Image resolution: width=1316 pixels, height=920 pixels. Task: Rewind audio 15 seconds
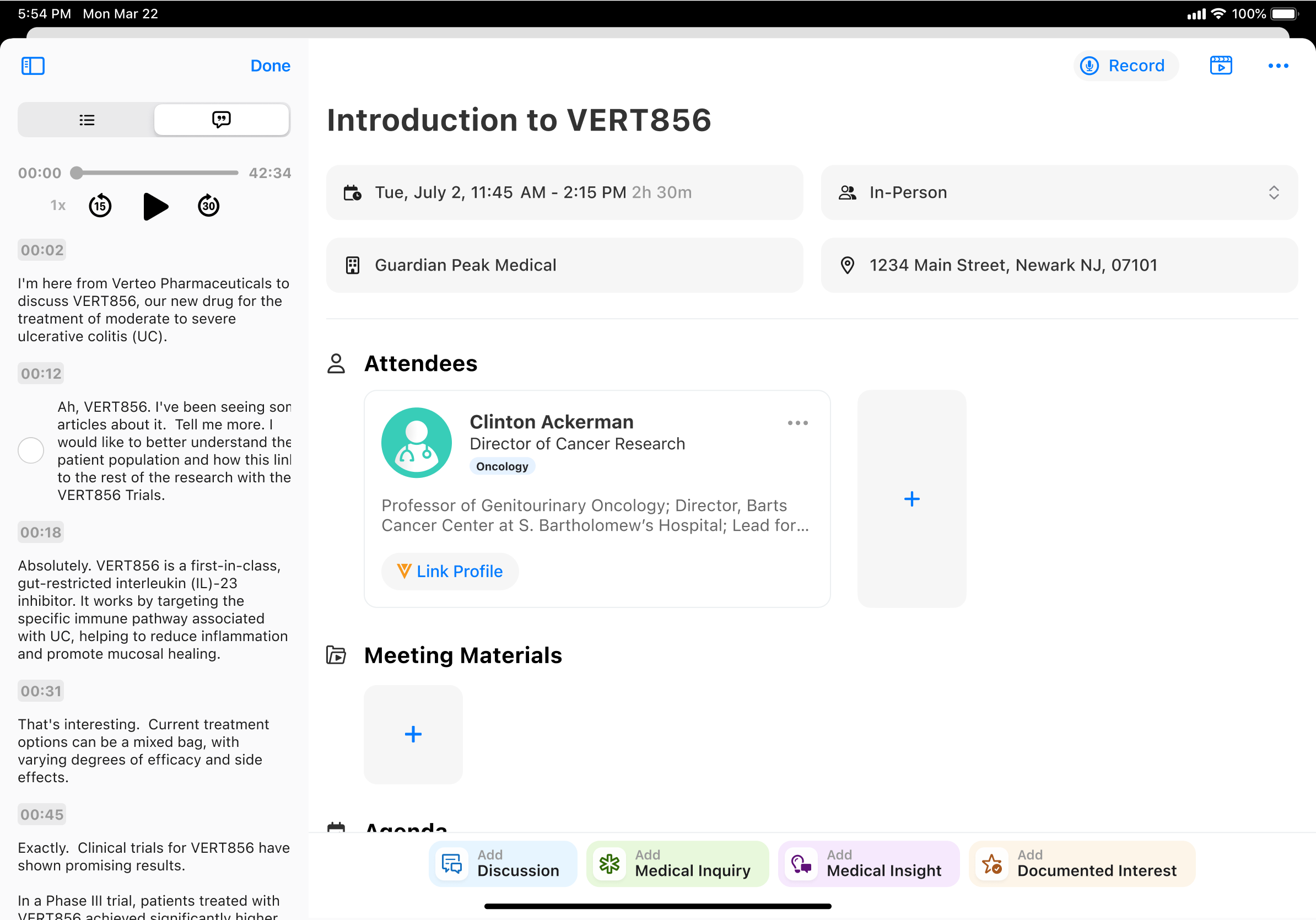pyautogui.click(x=100, y=206)
